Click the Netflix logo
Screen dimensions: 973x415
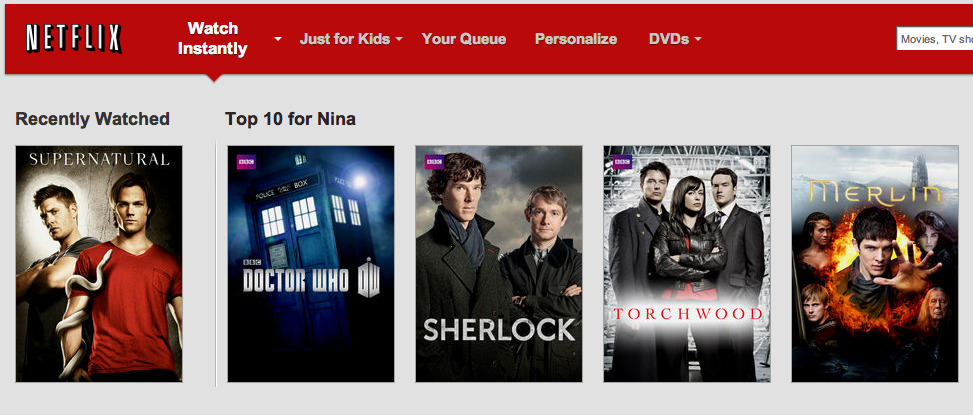[73, 38]
